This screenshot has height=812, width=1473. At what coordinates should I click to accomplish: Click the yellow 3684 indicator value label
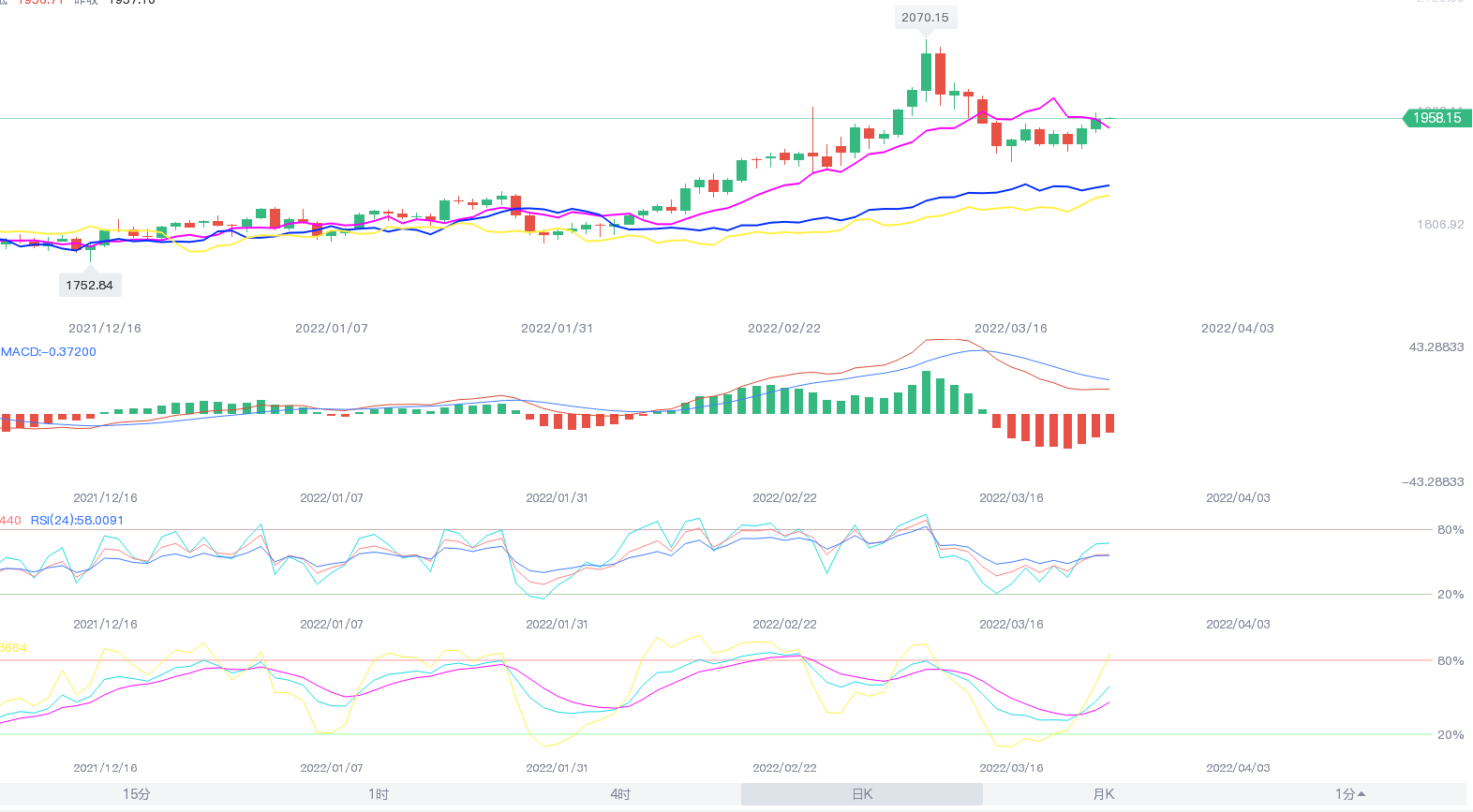tap(13, 648)
